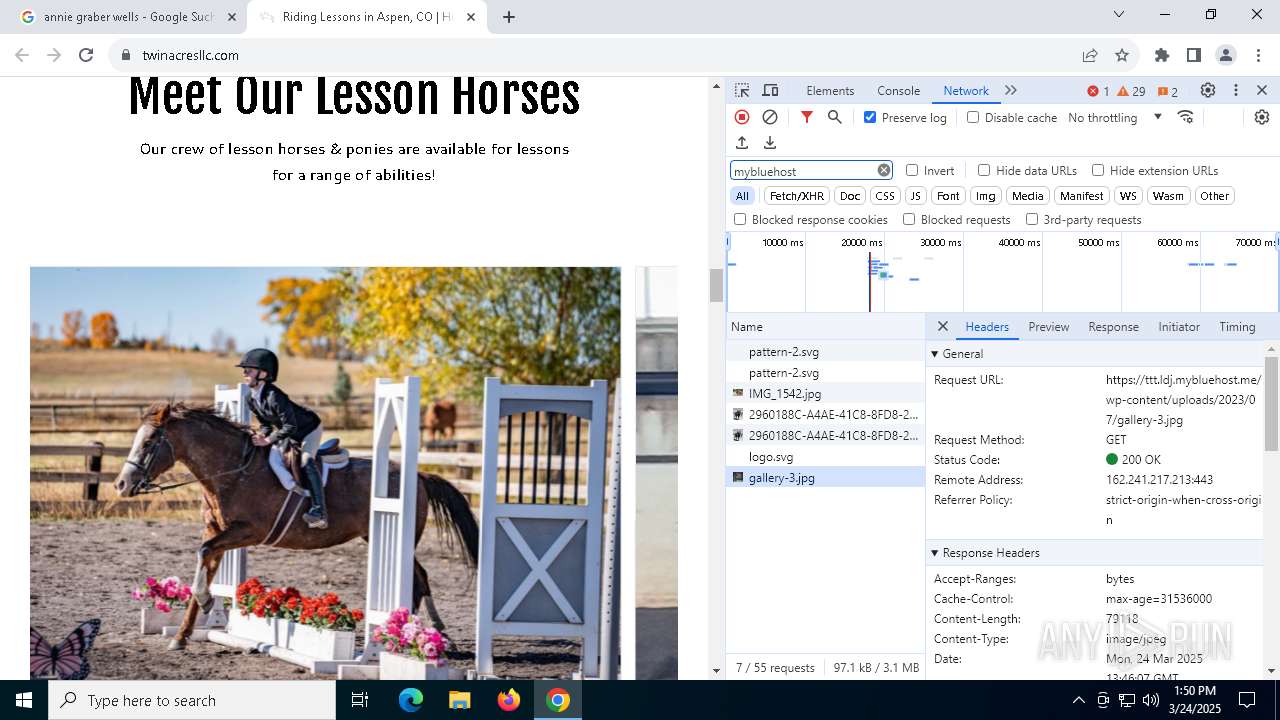Open the Response tab of the request
Image resolution: width=1280 pixels, height=720 pixels.
tap(1113, 326)
